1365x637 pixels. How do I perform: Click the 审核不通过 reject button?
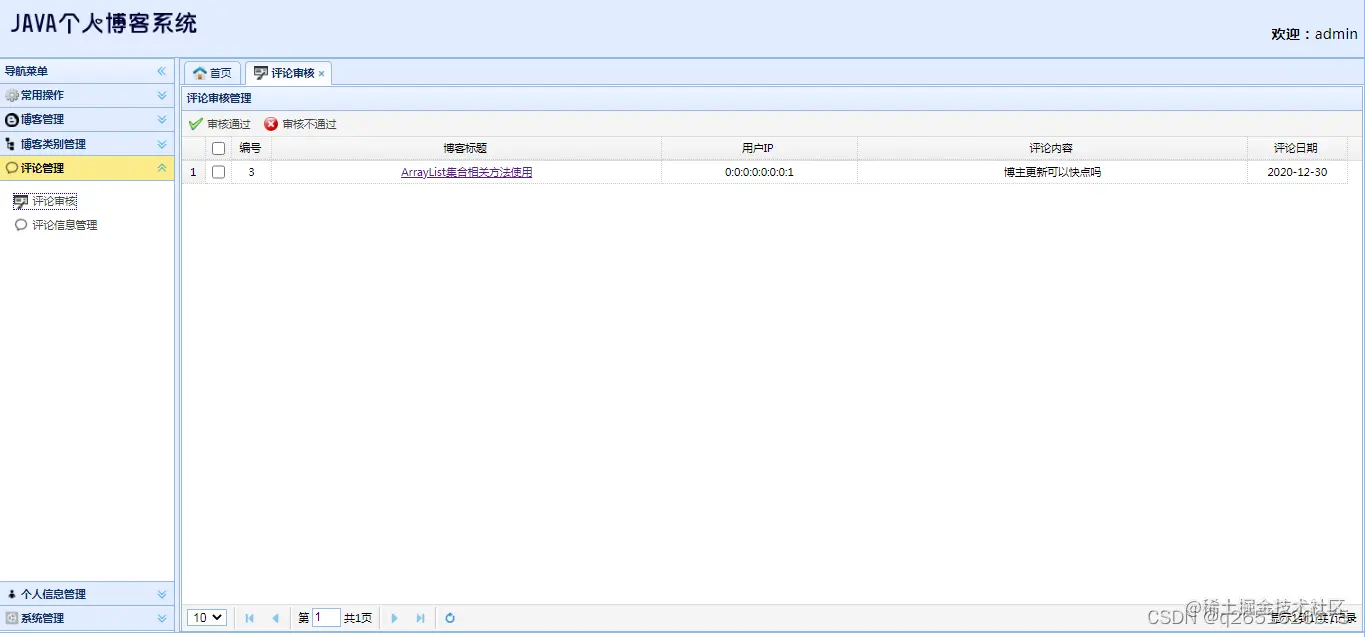click(300, 124)
